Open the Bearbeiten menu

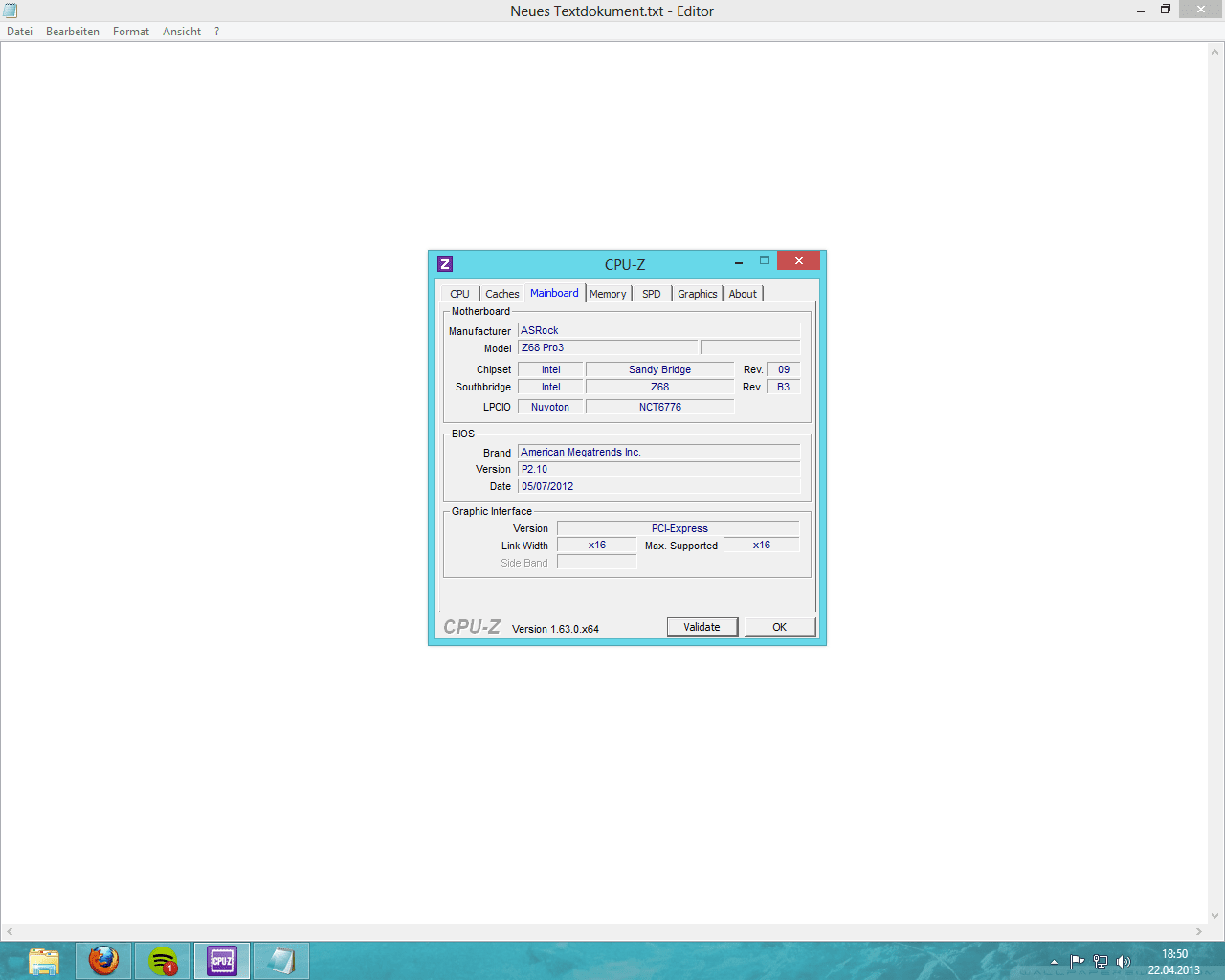point(73,32)
